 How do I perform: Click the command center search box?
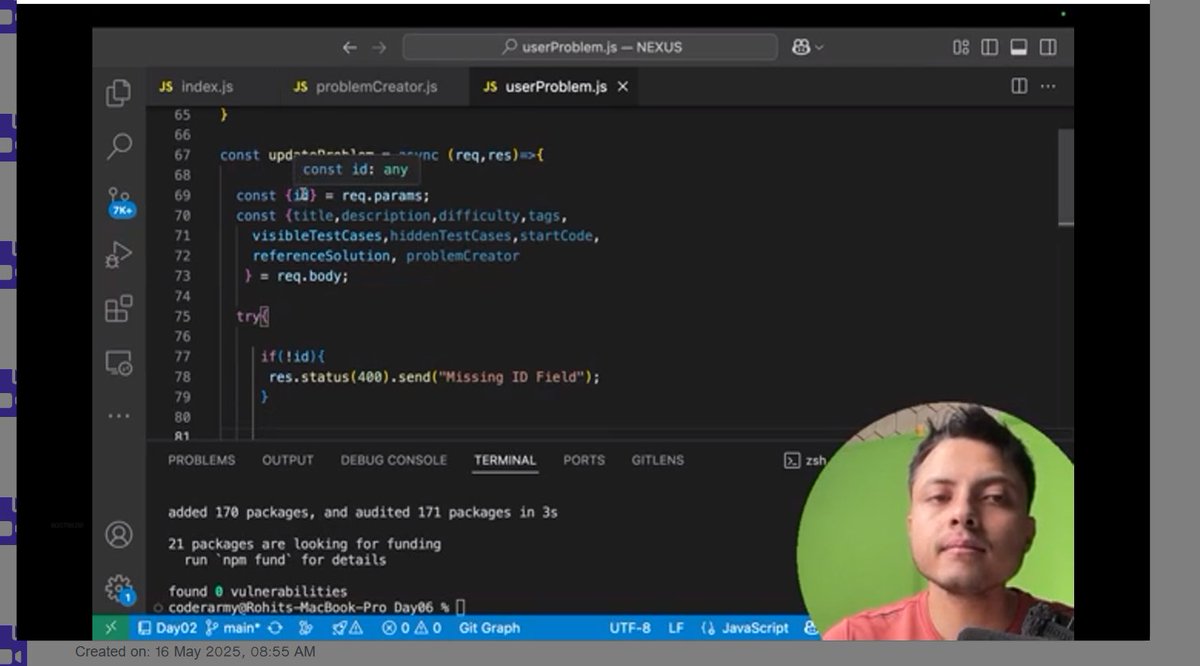click(x=590, y=47)
